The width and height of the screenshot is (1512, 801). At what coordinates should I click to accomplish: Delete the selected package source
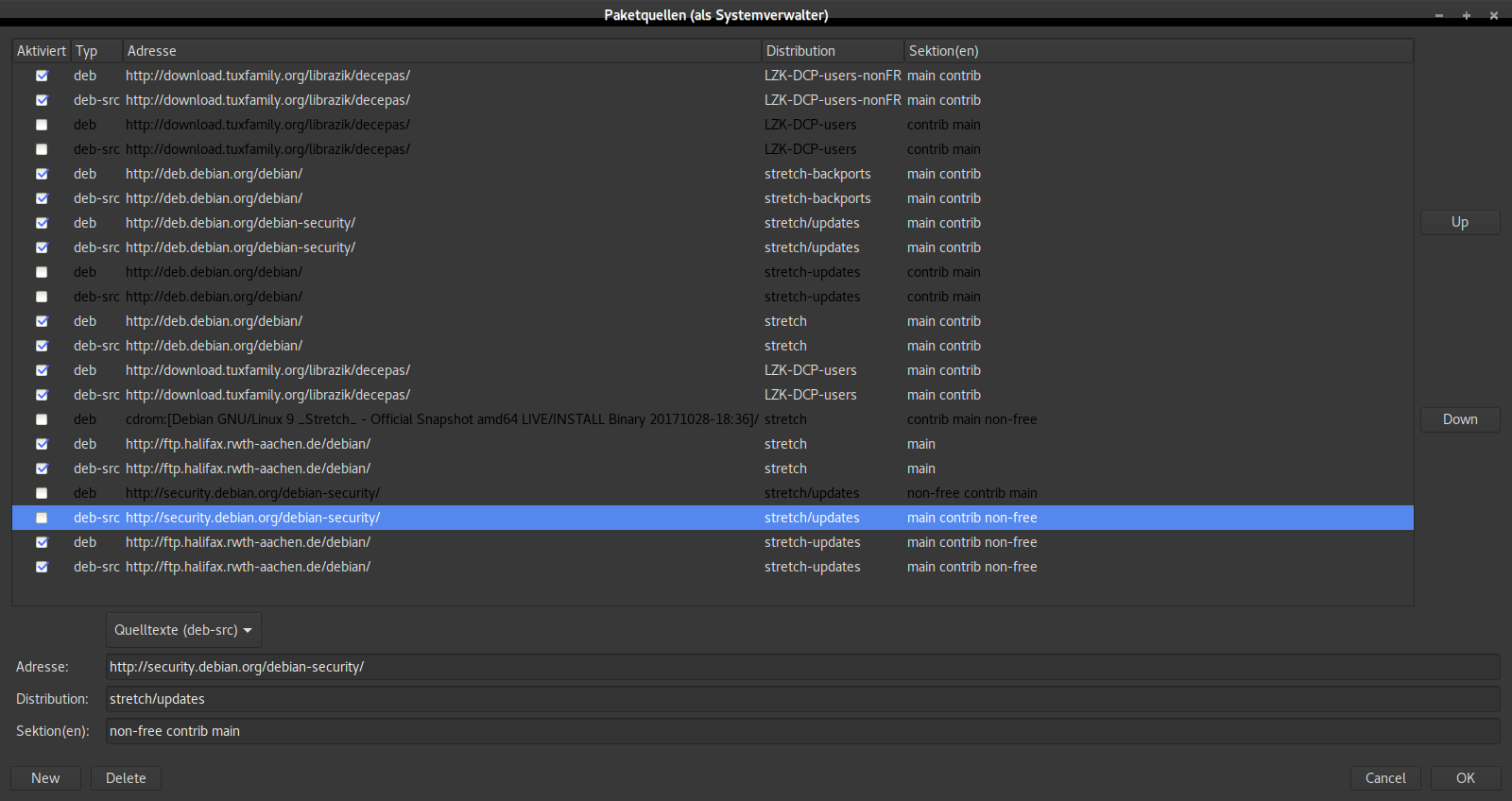126,778
